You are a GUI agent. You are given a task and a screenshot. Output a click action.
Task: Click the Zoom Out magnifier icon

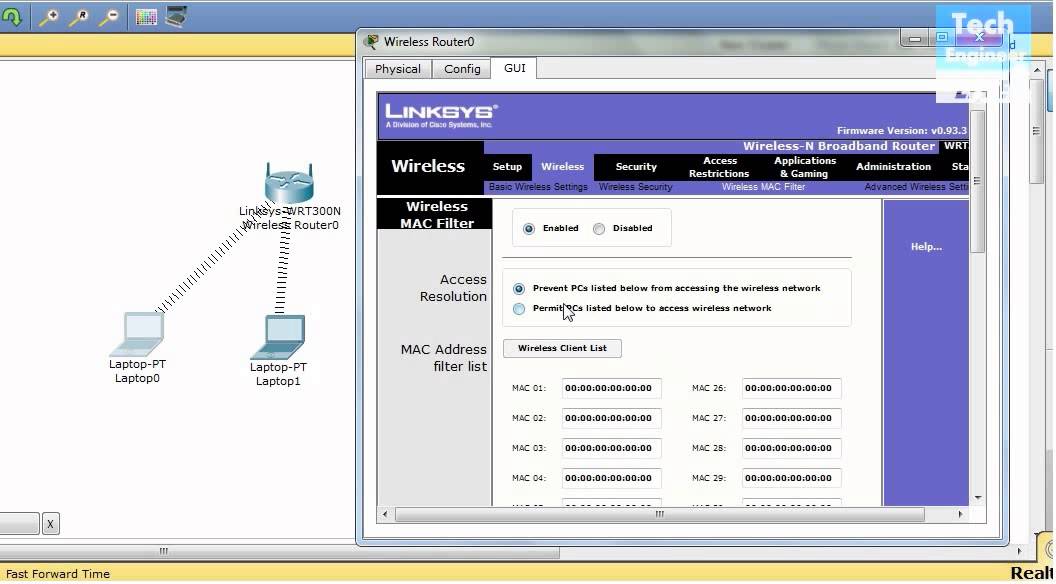pos(109,17)
